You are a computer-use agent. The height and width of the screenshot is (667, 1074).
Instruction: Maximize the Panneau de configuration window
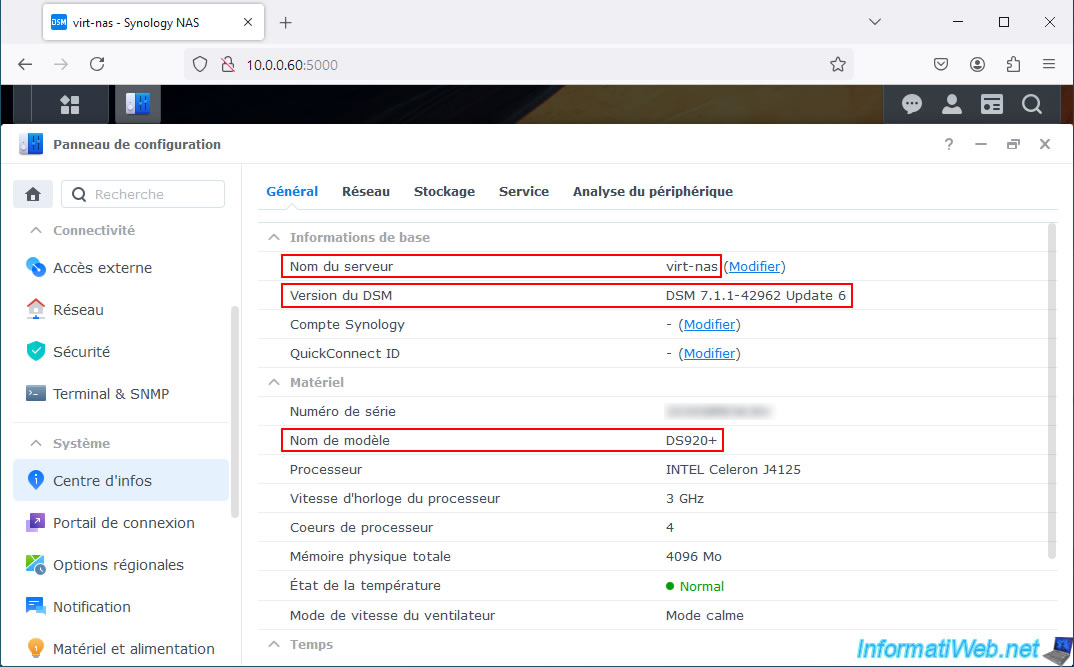click(1013, 144)
